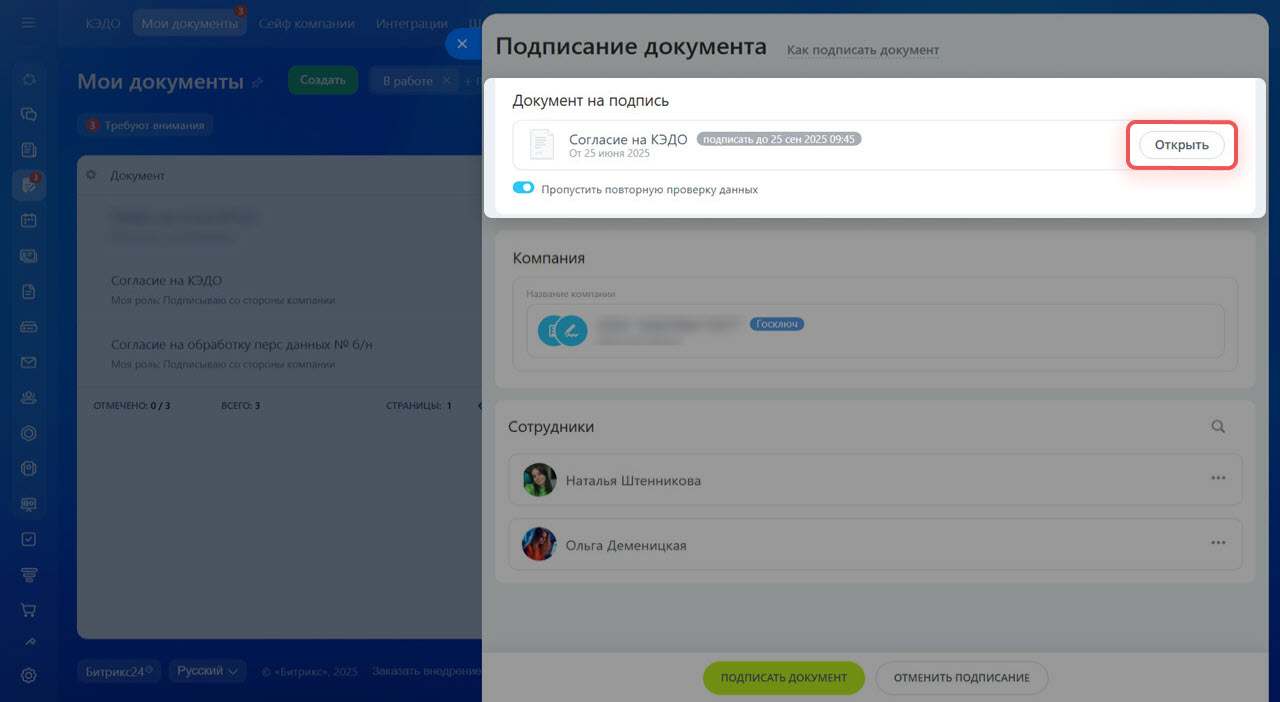This screenshot has height=702, width=1280.
Task: Open the Как подписать документ help link
Action: [x=863, y=49]
